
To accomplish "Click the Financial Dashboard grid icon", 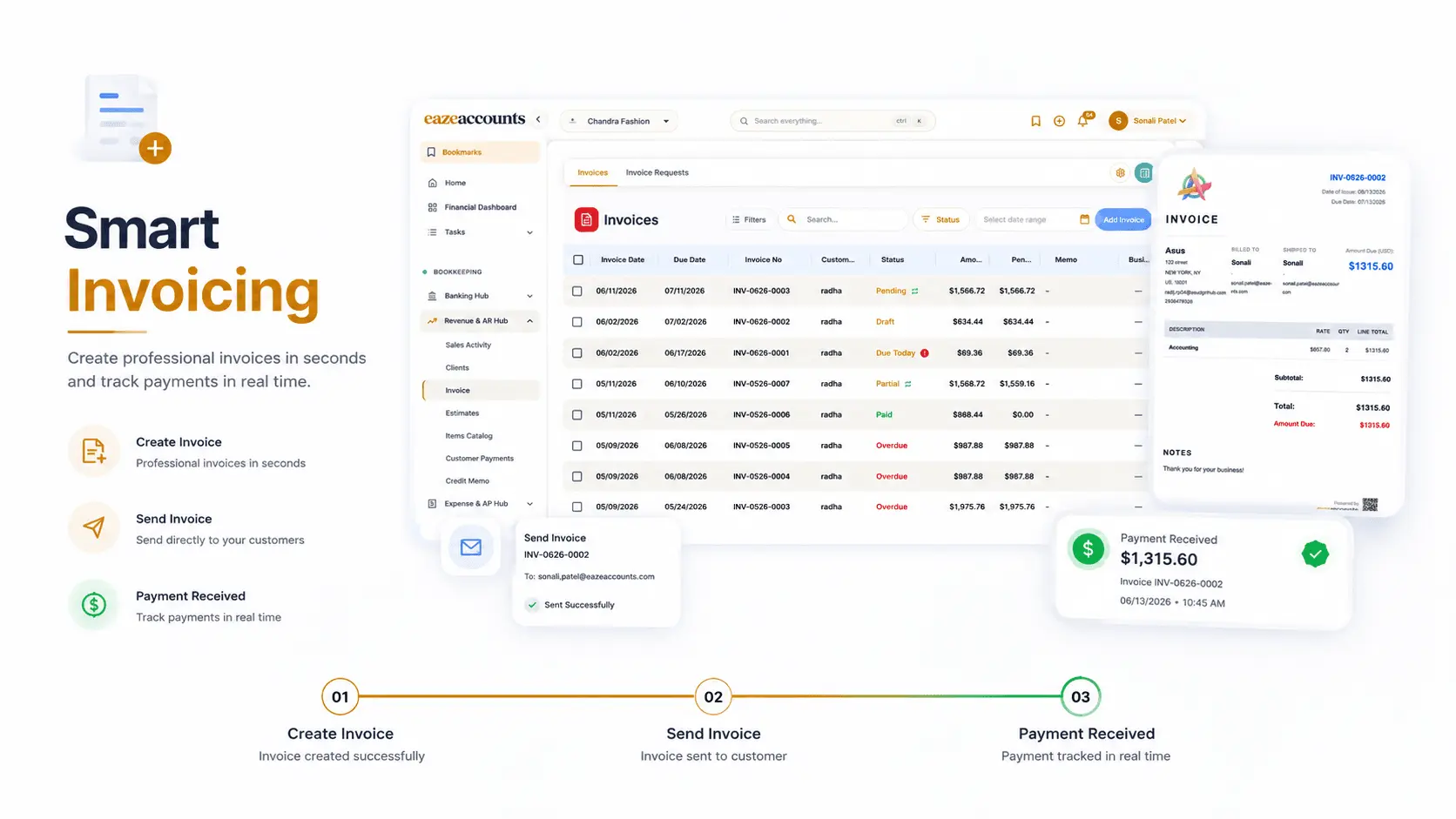I will 433,207.
